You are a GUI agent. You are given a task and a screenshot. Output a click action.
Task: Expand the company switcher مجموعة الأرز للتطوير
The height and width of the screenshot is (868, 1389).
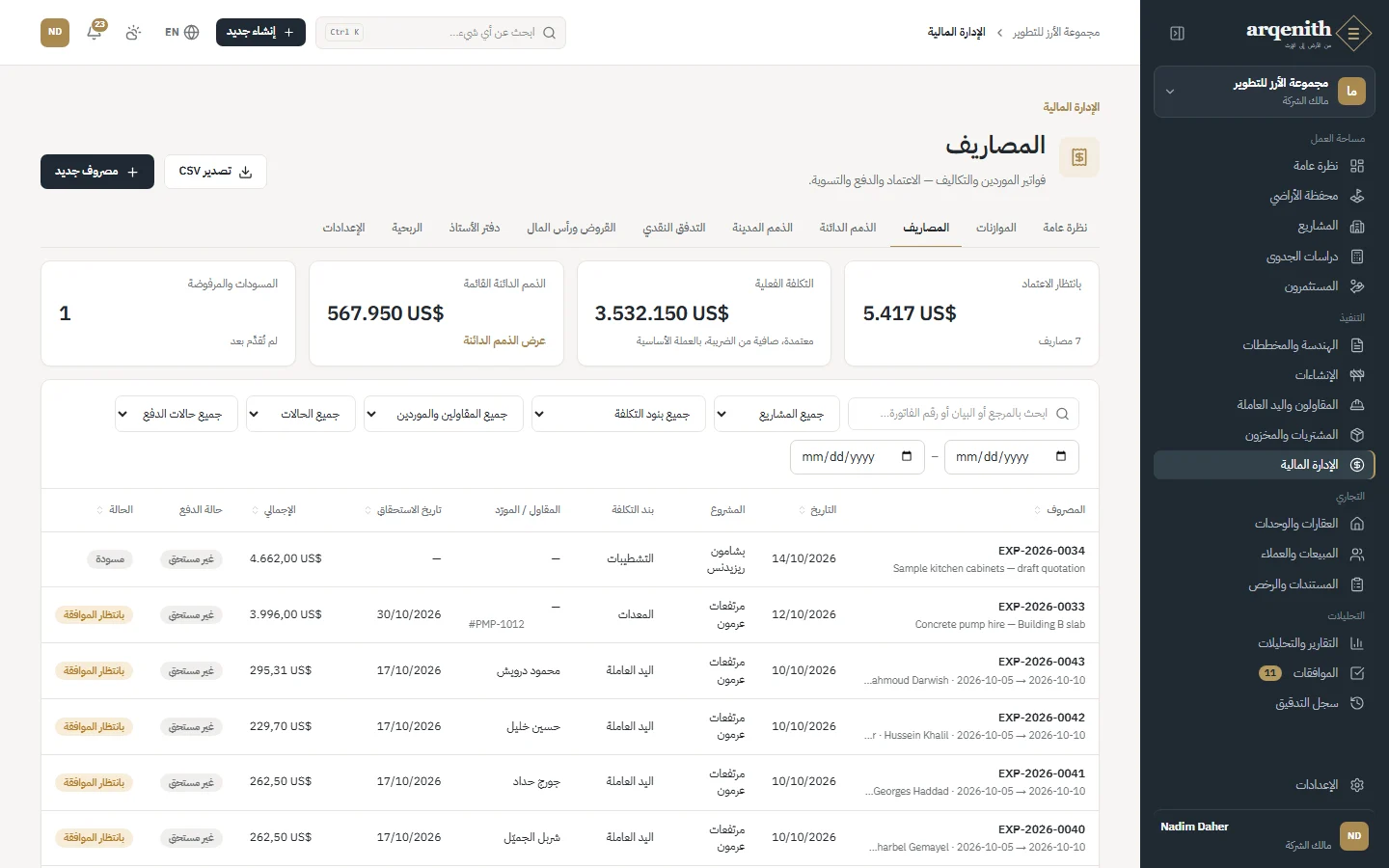coord(1265,92)
